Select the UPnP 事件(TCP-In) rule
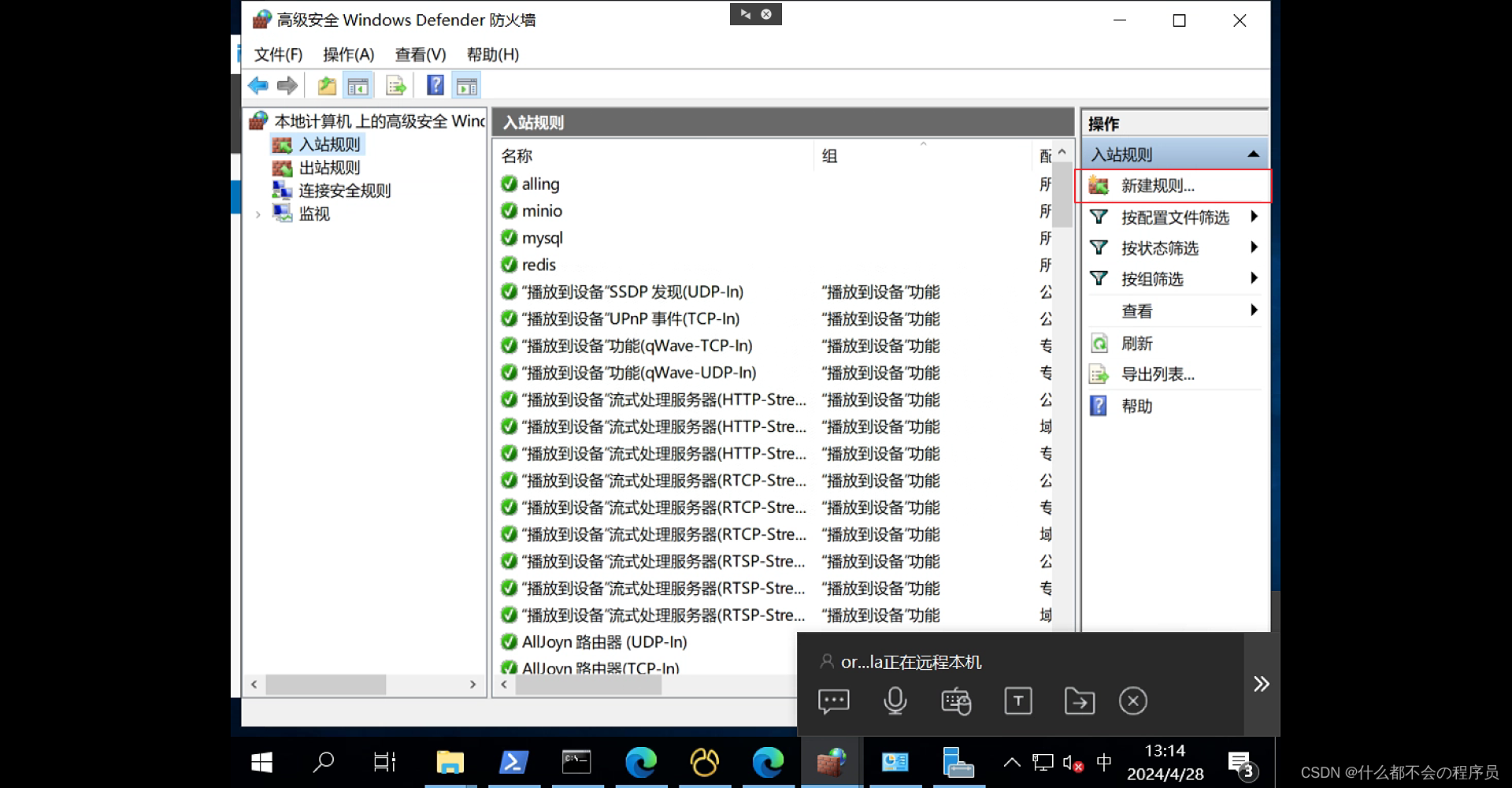This screenshot has width=1512, height=788. (630, 318)
